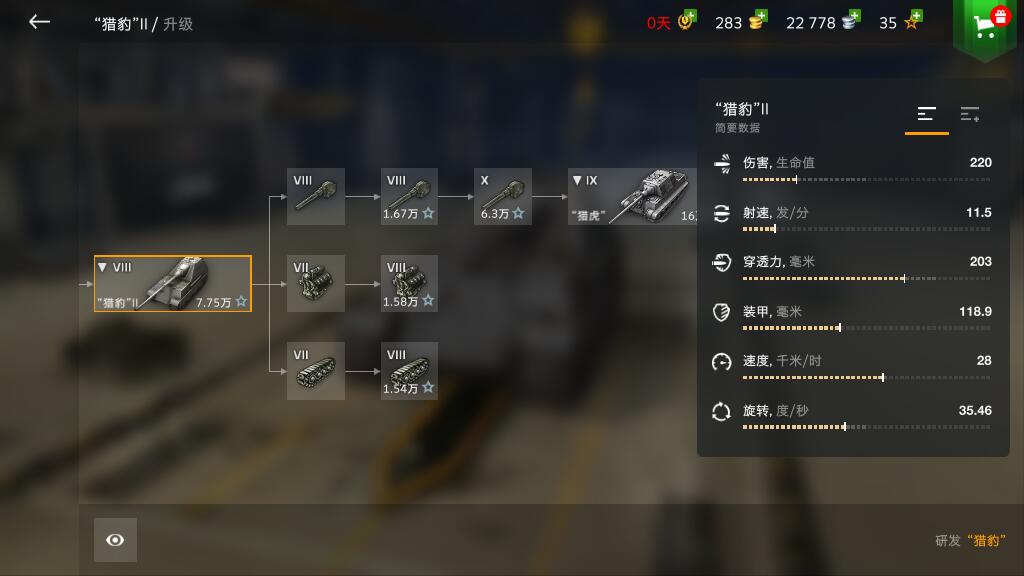Viewport: 1024px width, 576px height.
Task: Open the 研发 "猎豹" research link
Action: tap(970, 541)
